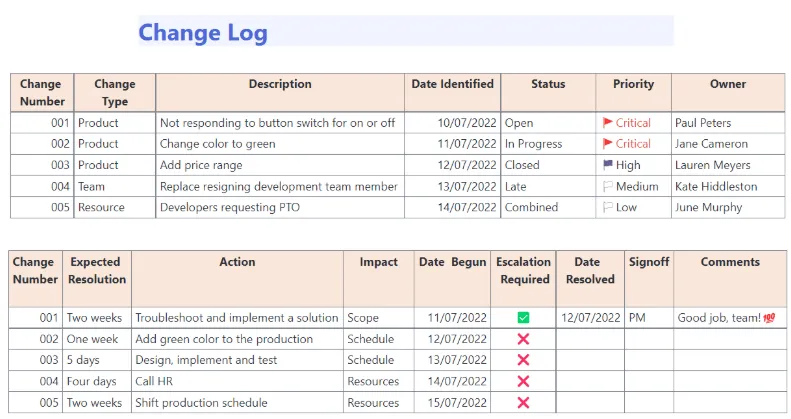
Task: Toggle the red X escalation box for change 002
Action: pos(523,339)
